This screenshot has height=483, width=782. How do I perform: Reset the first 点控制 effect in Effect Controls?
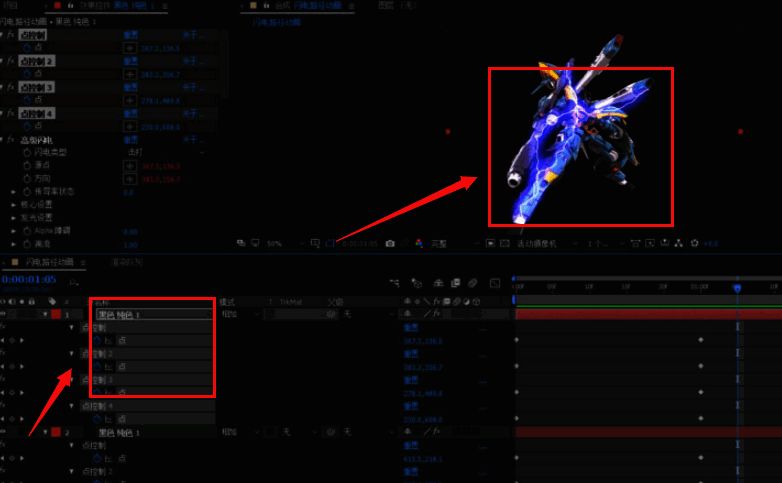pyautogui.click(x=131, y=35)
